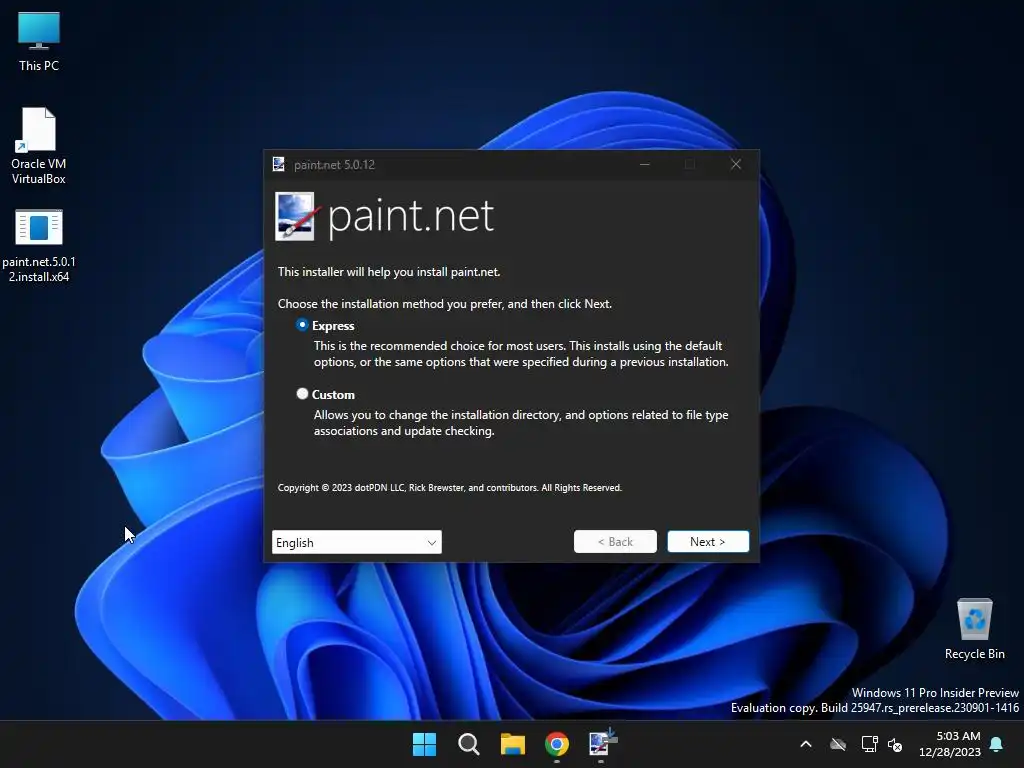Minimize the paint.net installer window

645,165
